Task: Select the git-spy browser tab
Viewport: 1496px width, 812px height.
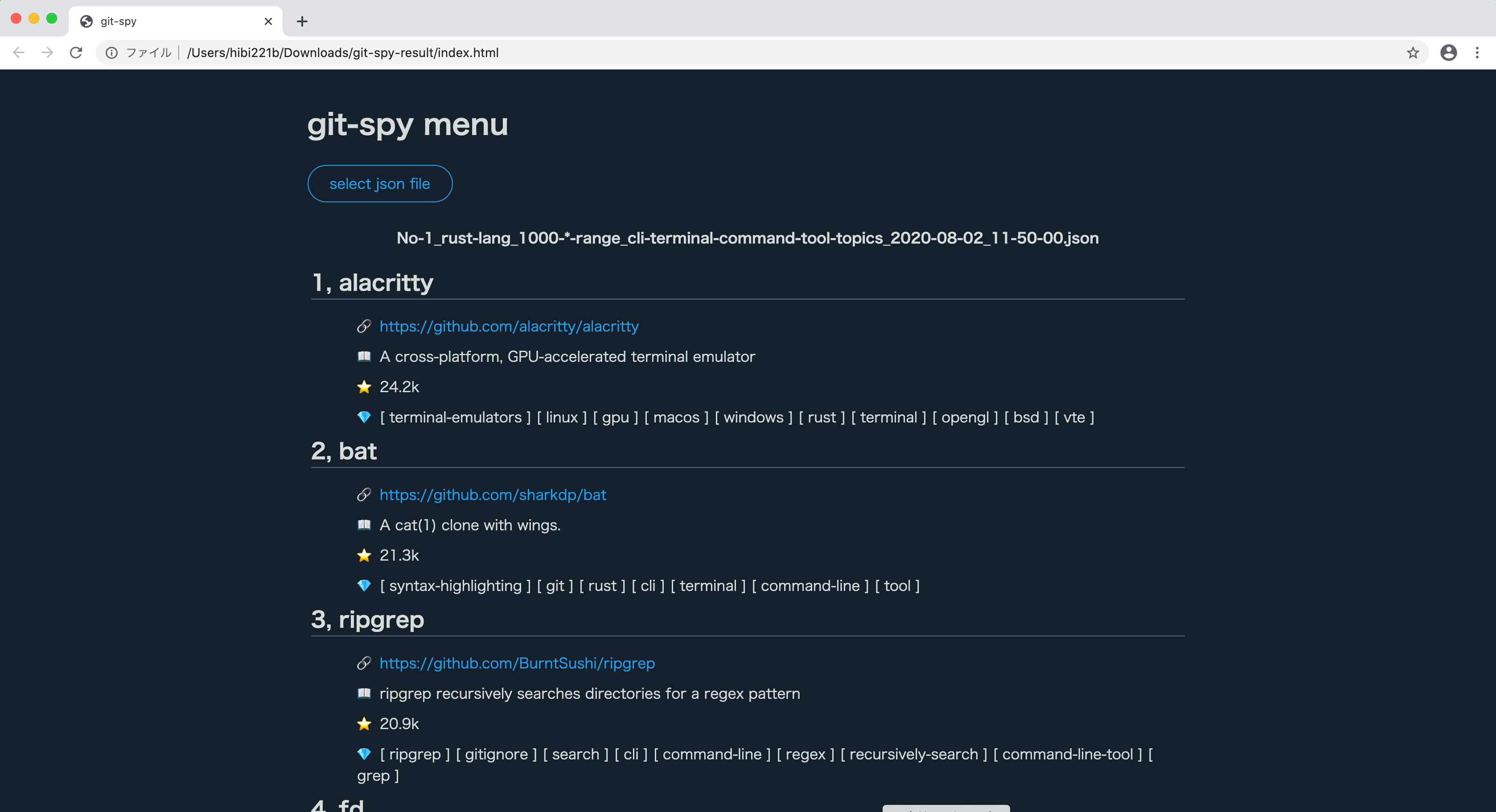Action: tap(175, 21)
